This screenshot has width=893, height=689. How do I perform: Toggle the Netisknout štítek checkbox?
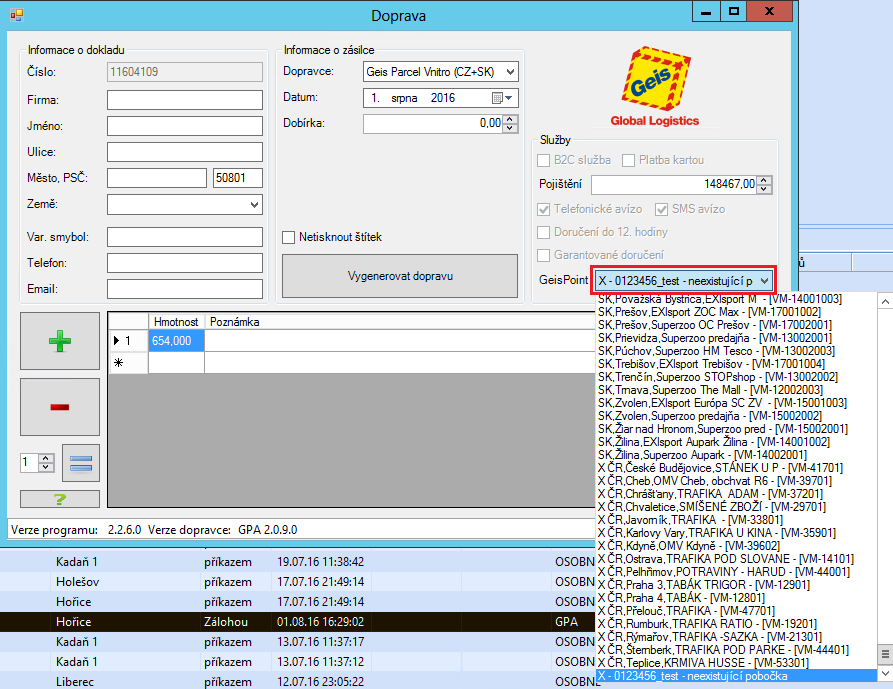click(289, 237)
